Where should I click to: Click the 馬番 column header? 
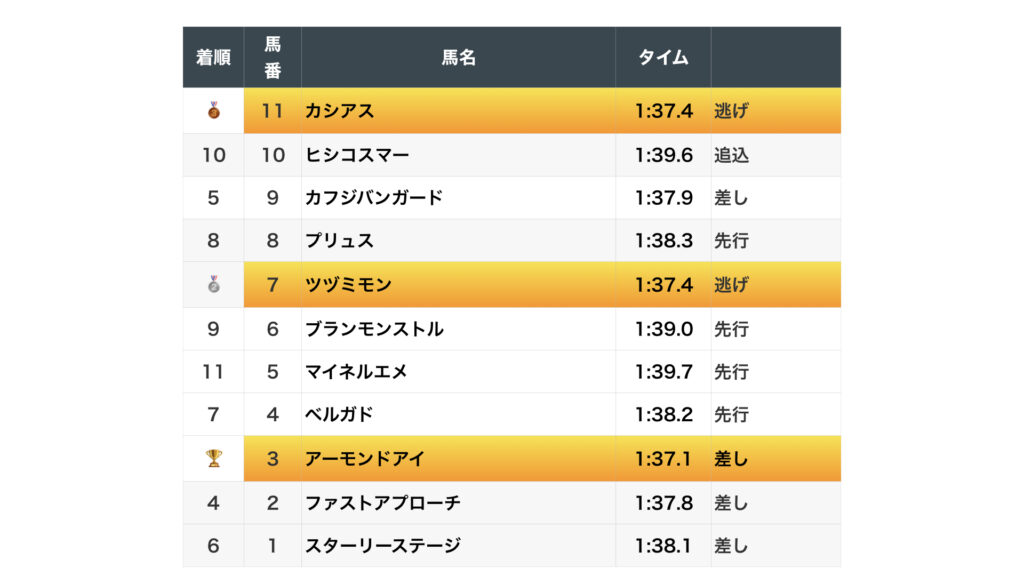point(272,58)
